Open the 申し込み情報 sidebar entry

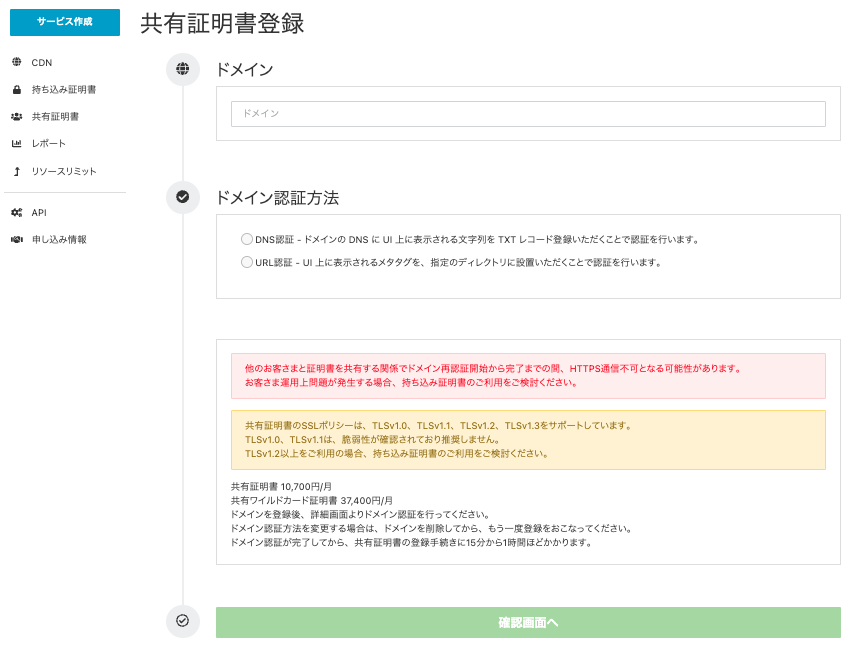click(x=58, y=239)
